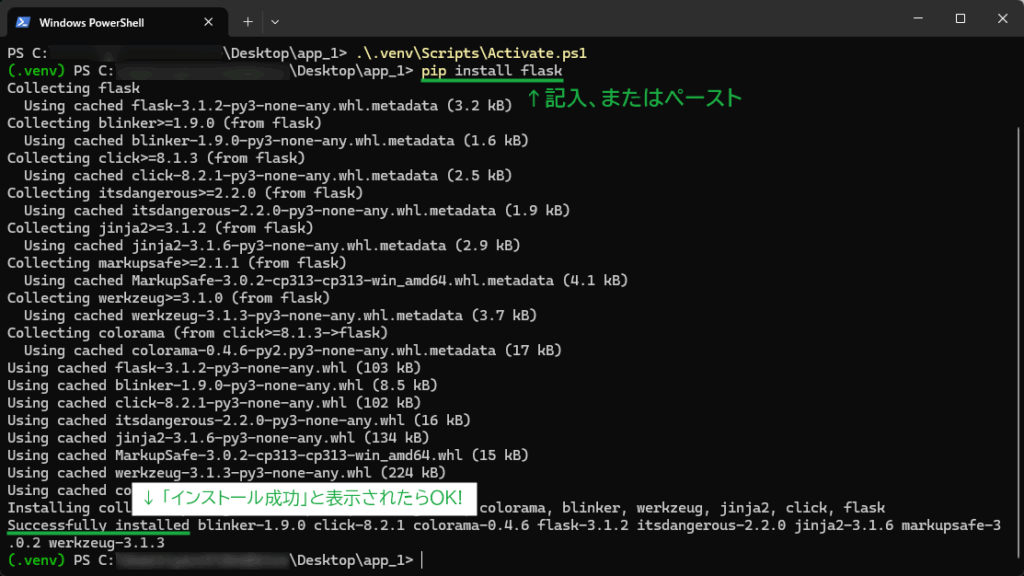The width and height of the screenshot is (1024, 576).
Task: Select the Windows PowerShell tab
Action: click(x=118, y=22)
